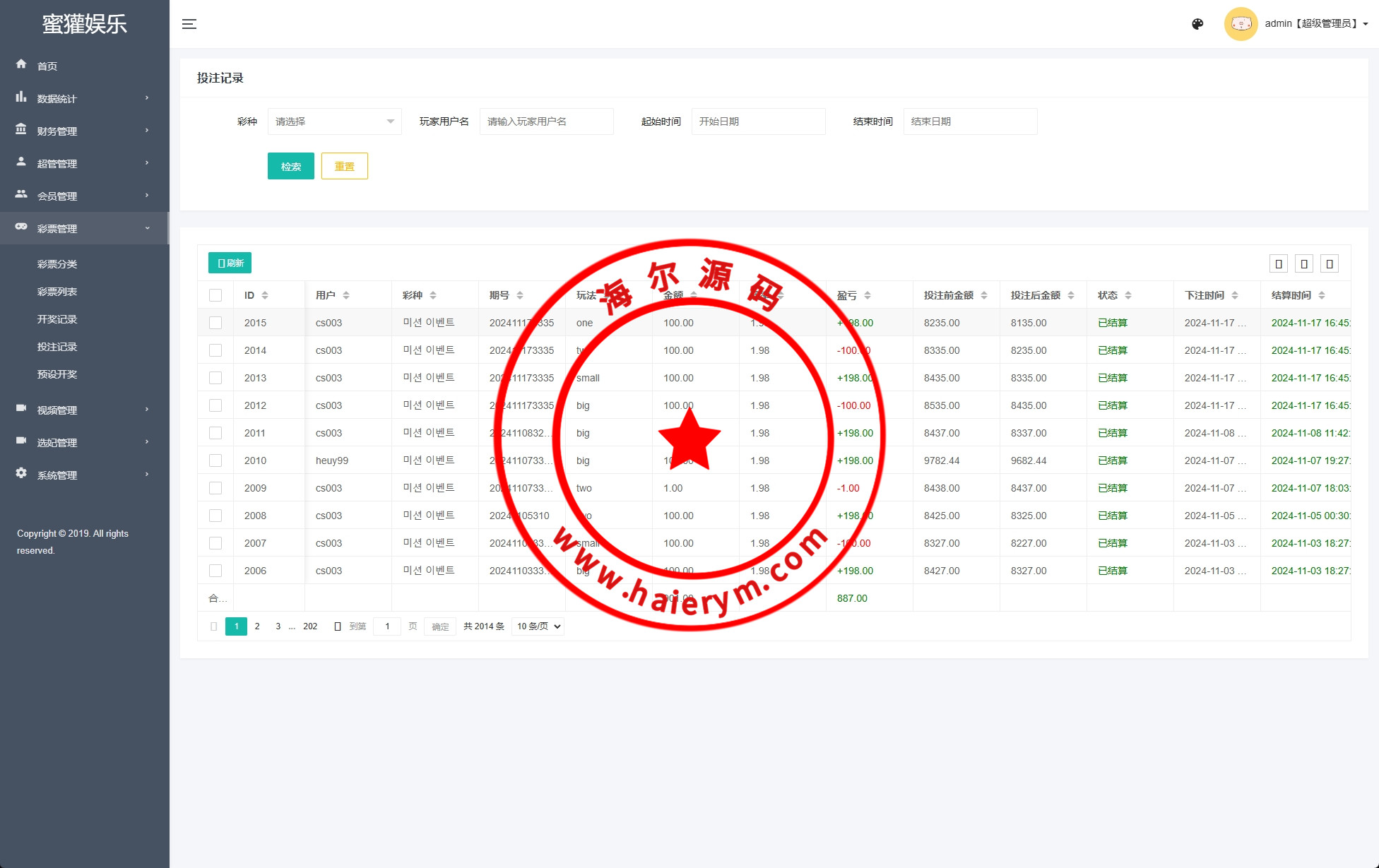
Task: Collapse the sidebar with hamburger icon
Action: (189, 24)
